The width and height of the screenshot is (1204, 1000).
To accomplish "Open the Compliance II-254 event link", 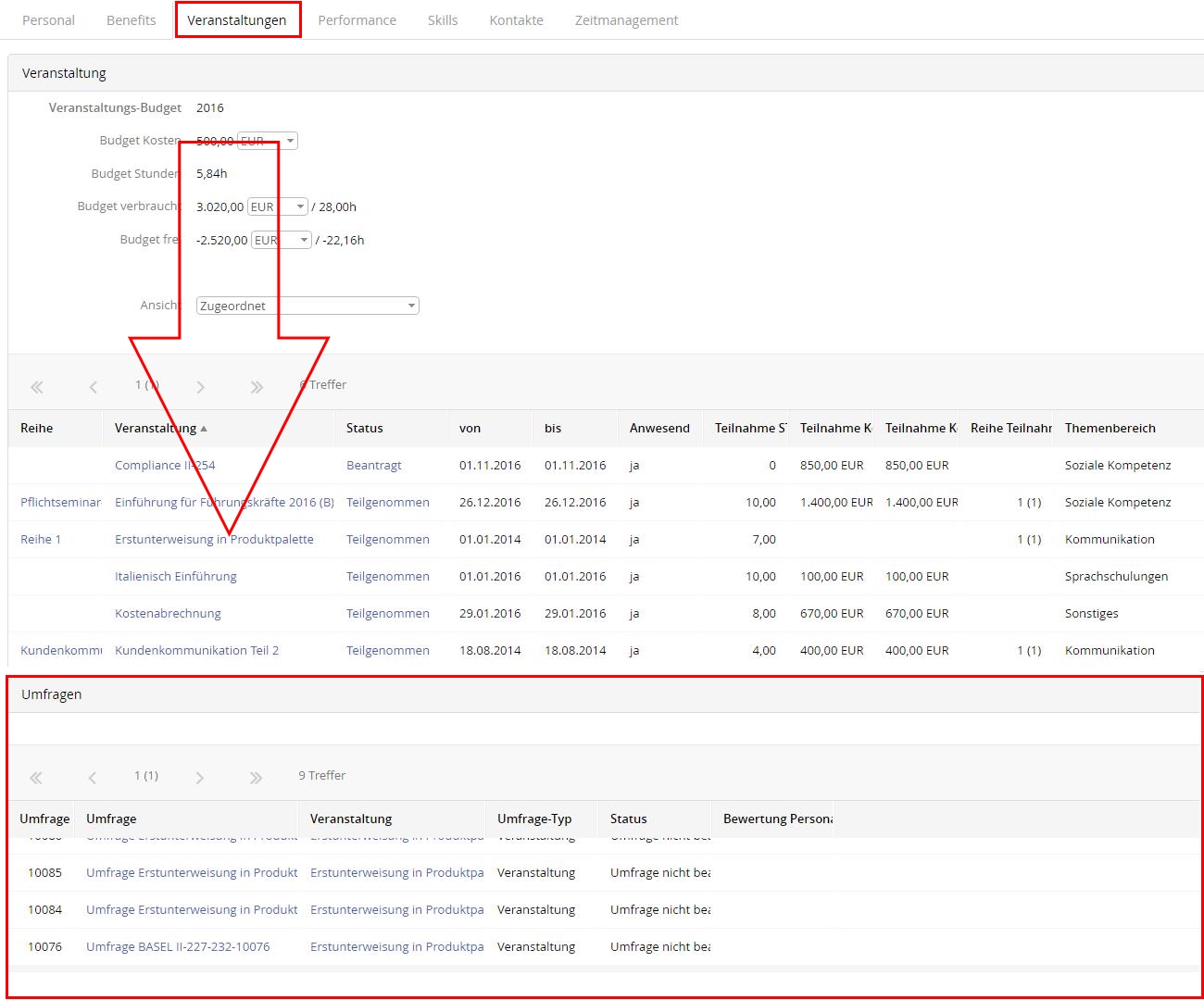I will pos(165,465).
